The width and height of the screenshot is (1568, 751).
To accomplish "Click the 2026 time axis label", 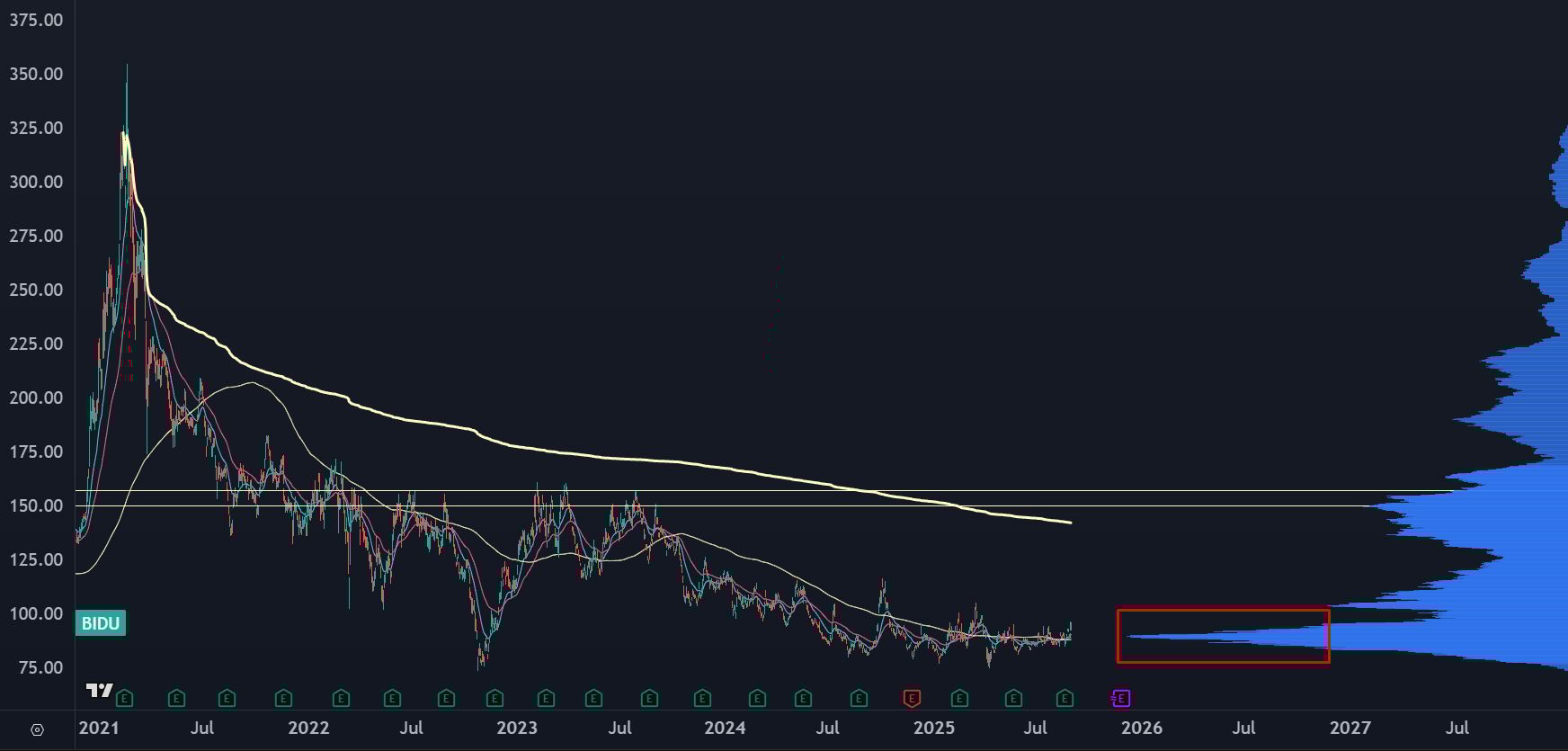I will tap(1142, 728).
